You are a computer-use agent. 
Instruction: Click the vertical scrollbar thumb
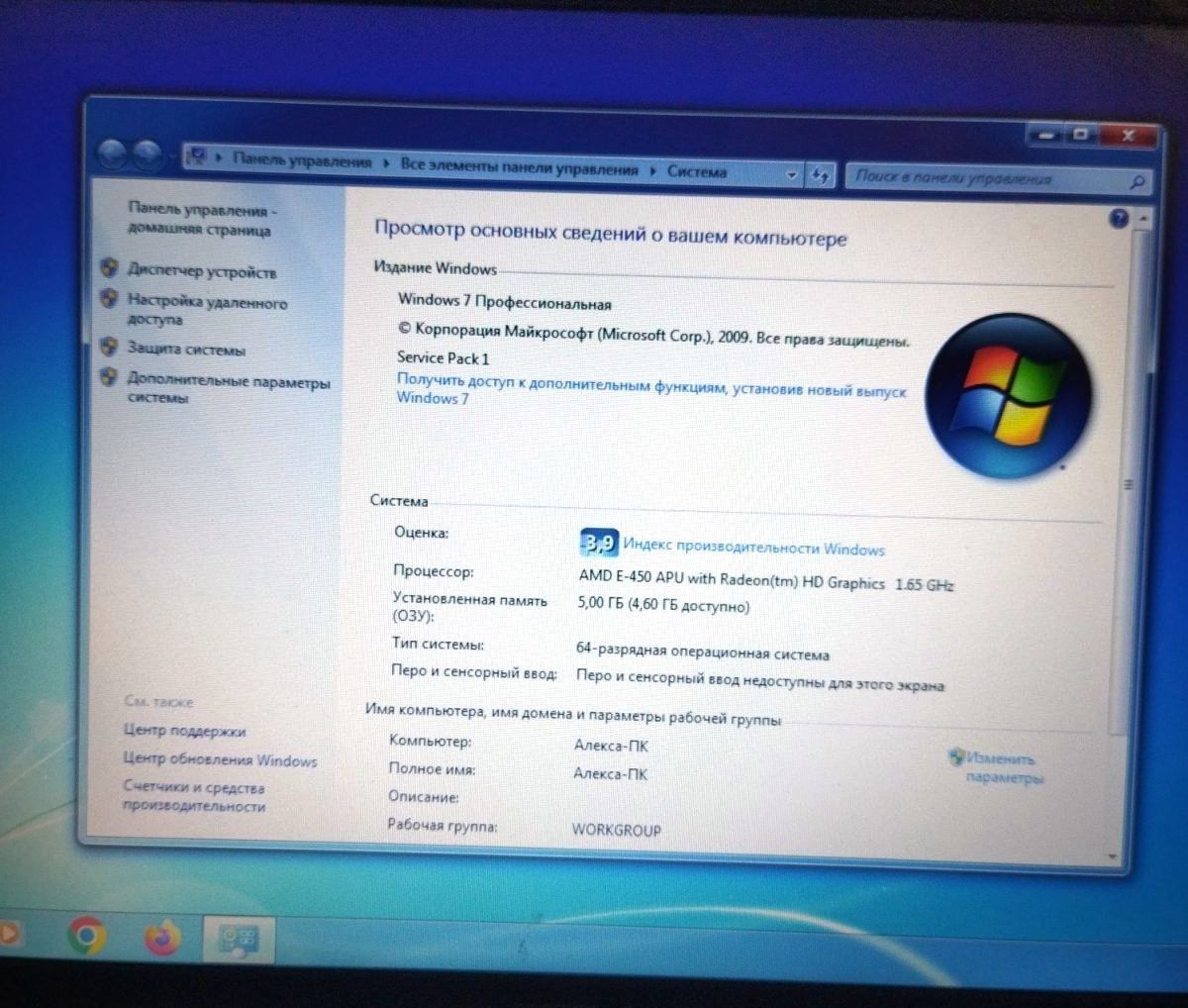[1131, 485]
